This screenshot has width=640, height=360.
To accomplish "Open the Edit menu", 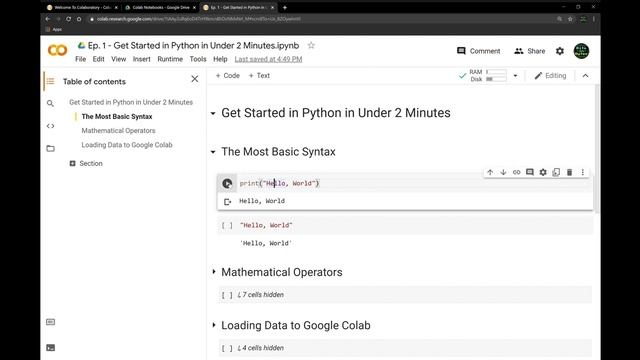I will click(x=98, y=59).
